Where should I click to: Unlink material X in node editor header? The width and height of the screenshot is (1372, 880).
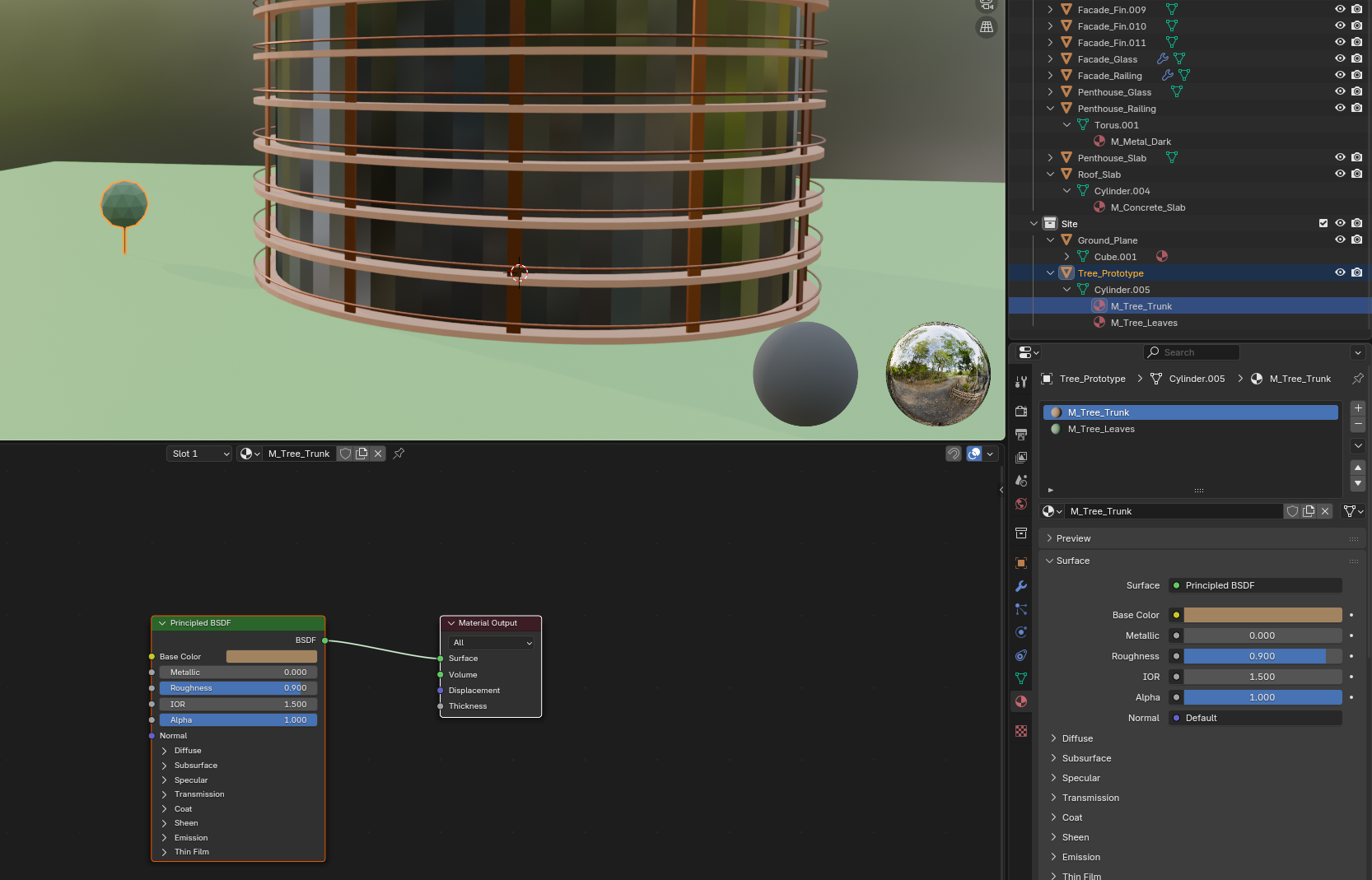(x=378, y=454)
